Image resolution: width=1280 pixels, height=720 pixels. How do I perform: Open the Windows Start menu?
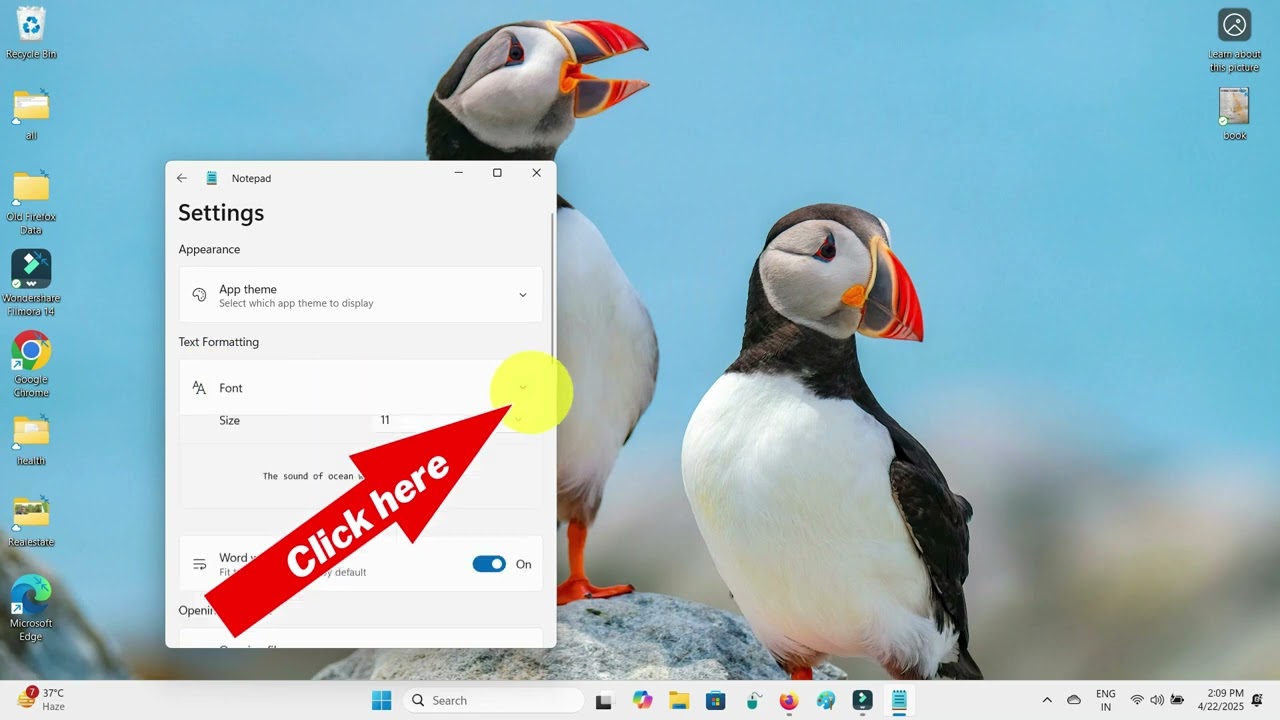[382, 700]
